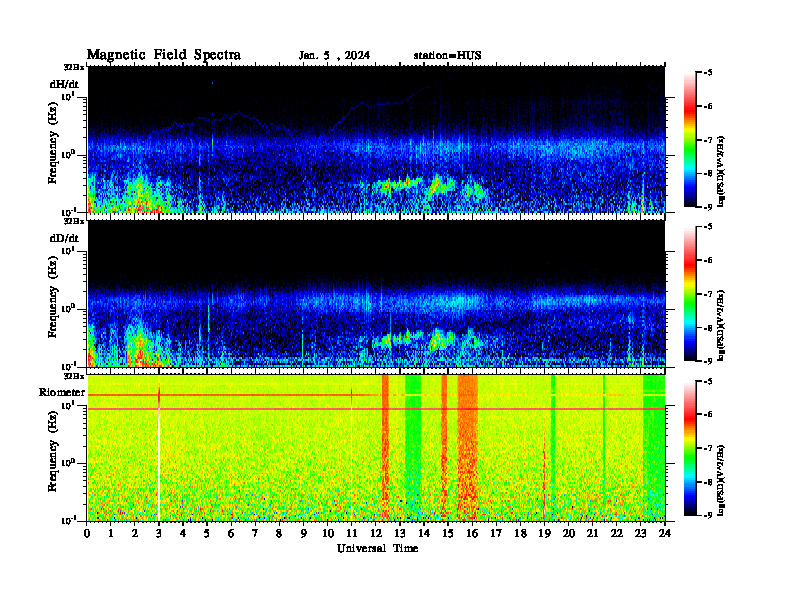Click the color scale bar beside dH/dt panel
This screenshot has height=612, width=792.
[690, 140]
